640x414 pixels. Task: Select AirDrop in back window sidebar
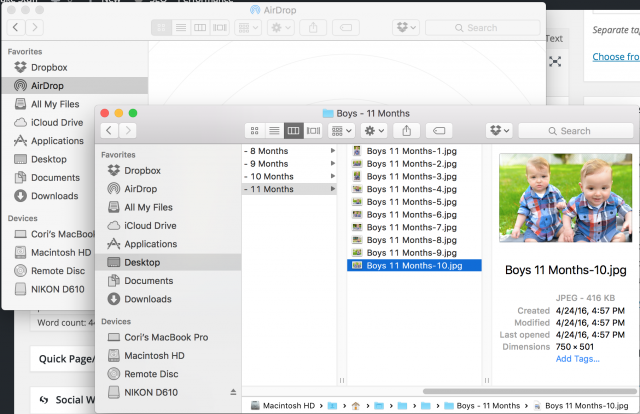(75, 85)
